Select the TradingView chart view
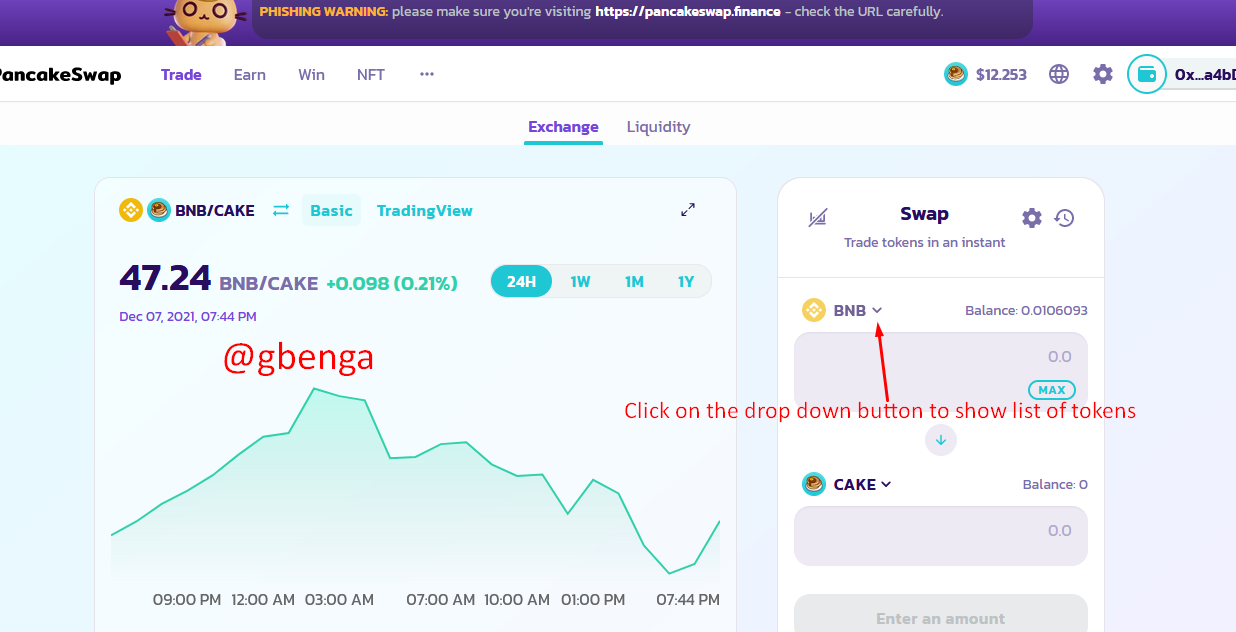Viewport: 1236px width, 632px height. tap(424, 210)
